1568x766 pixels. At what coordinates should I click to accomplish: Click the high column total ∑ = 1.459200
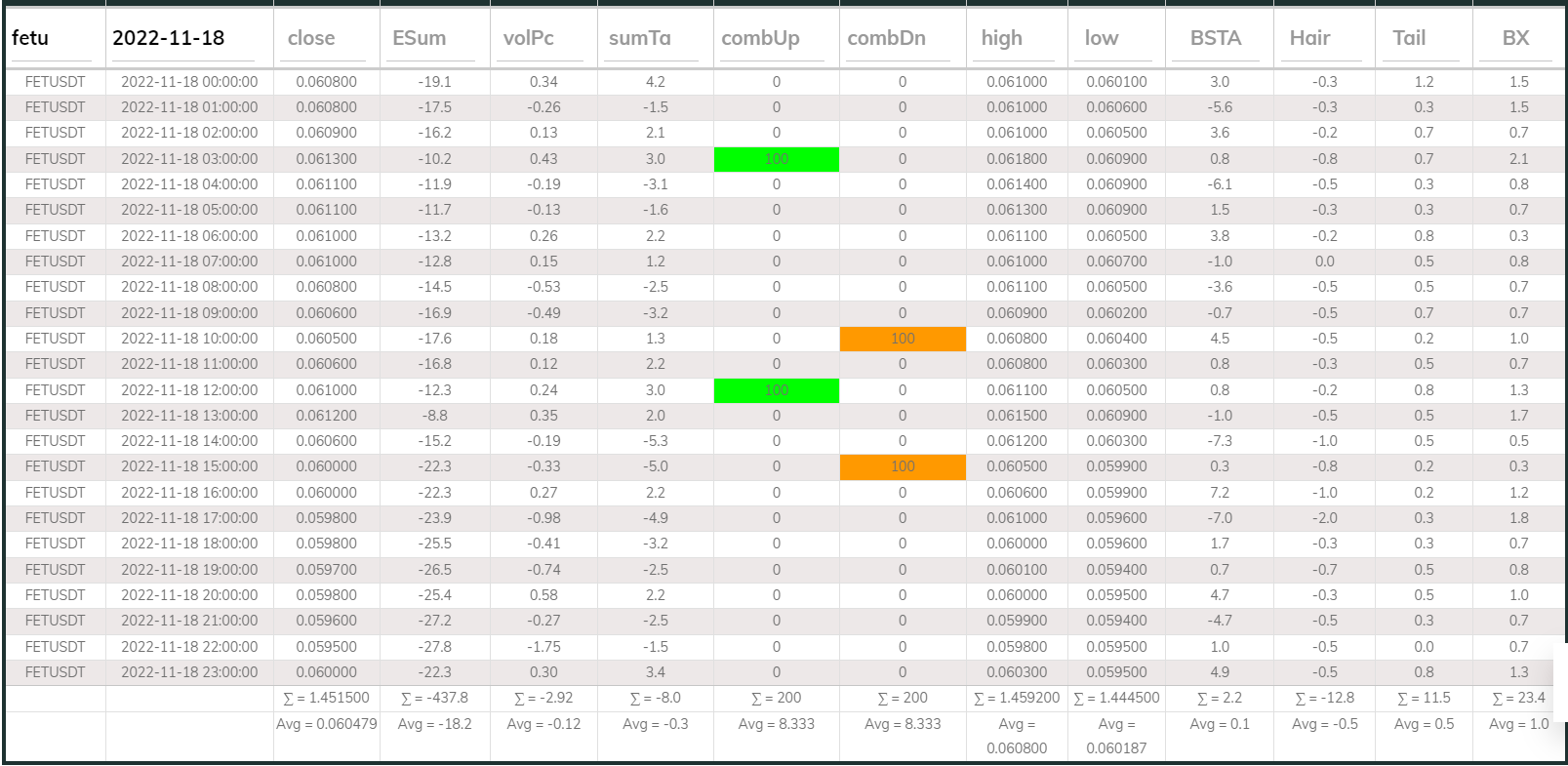pyautogui.click(x=1017, y=698)
